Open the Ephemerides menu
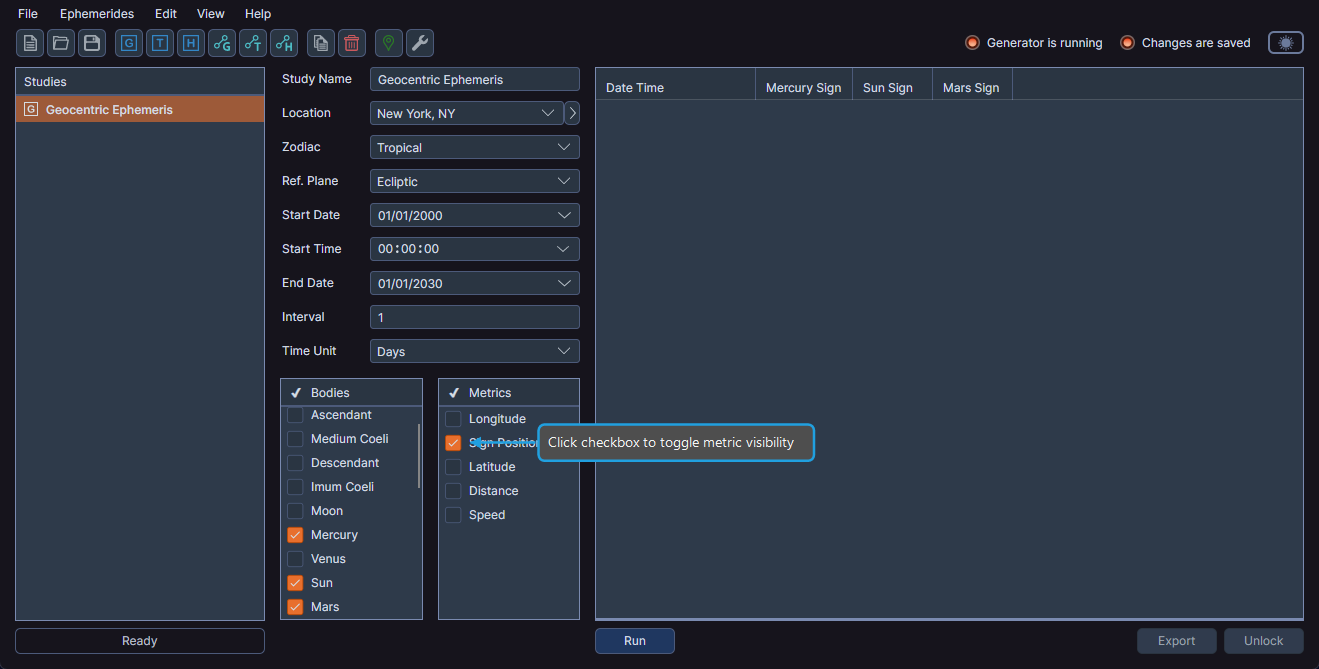 (96, 13)
